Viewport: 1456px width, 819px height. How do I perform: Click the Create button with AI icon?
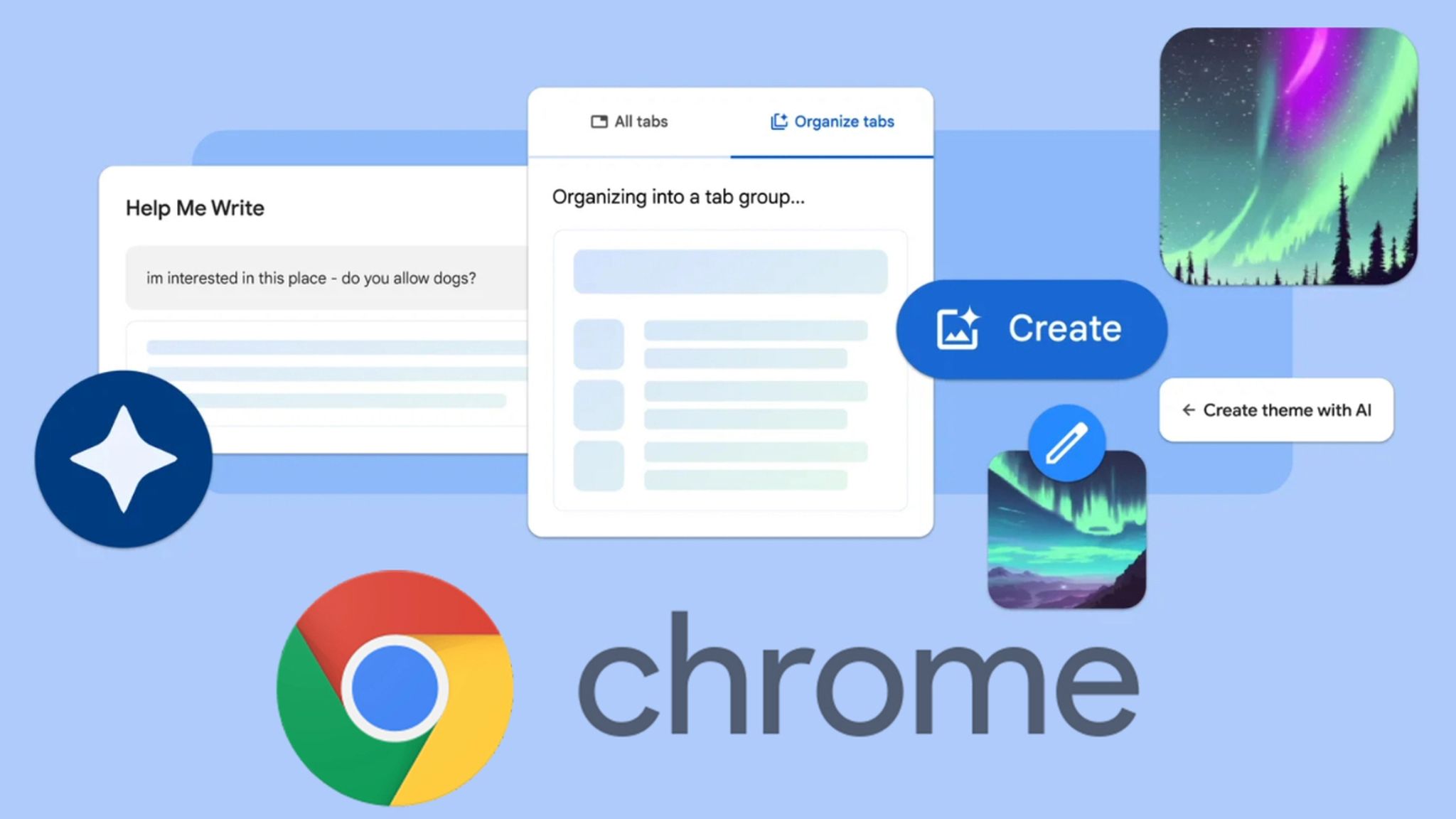coord(1030,328)
